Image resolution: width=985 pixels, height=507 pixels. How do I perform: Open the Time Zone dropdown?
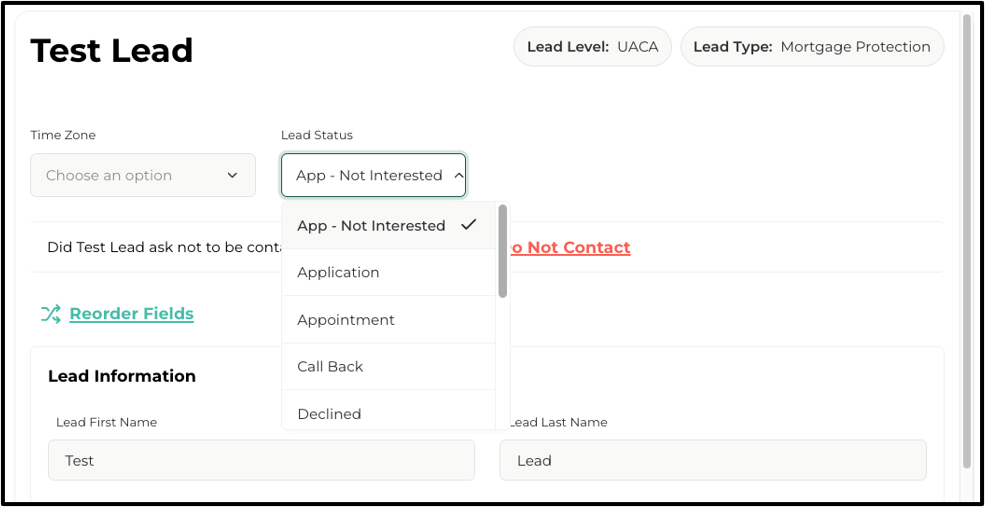pyautogui.click(x=143, y=175)
